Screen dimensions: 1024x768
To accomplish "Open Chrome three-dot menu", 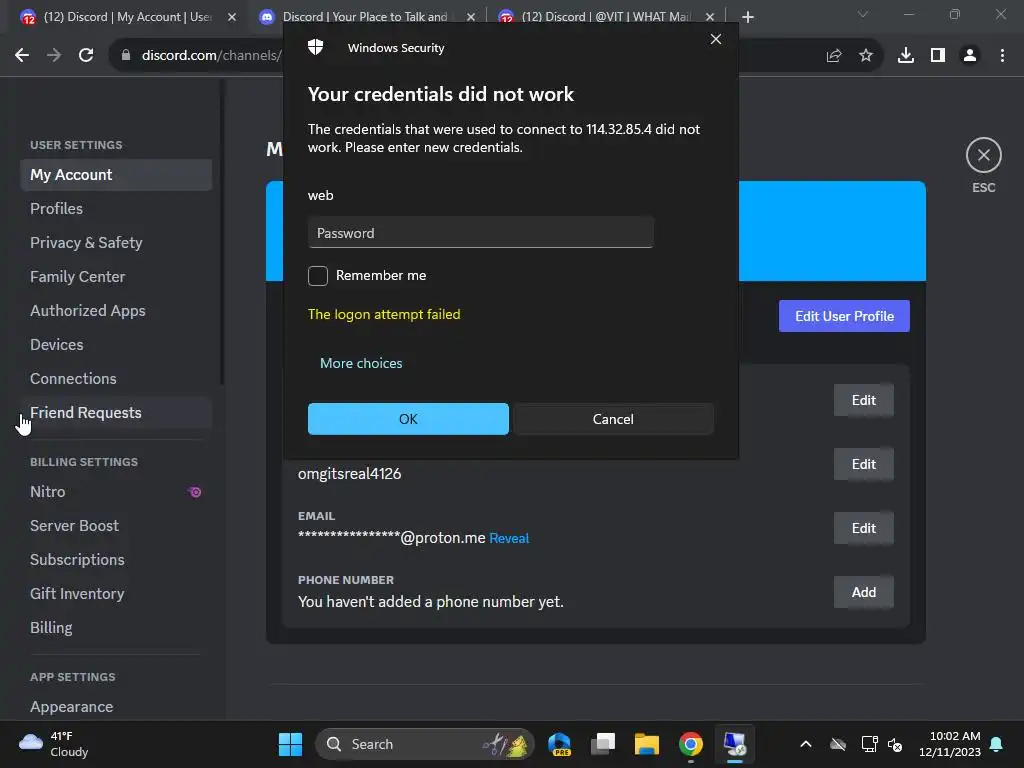I will pyautogui.click(x=1002, y=56).
